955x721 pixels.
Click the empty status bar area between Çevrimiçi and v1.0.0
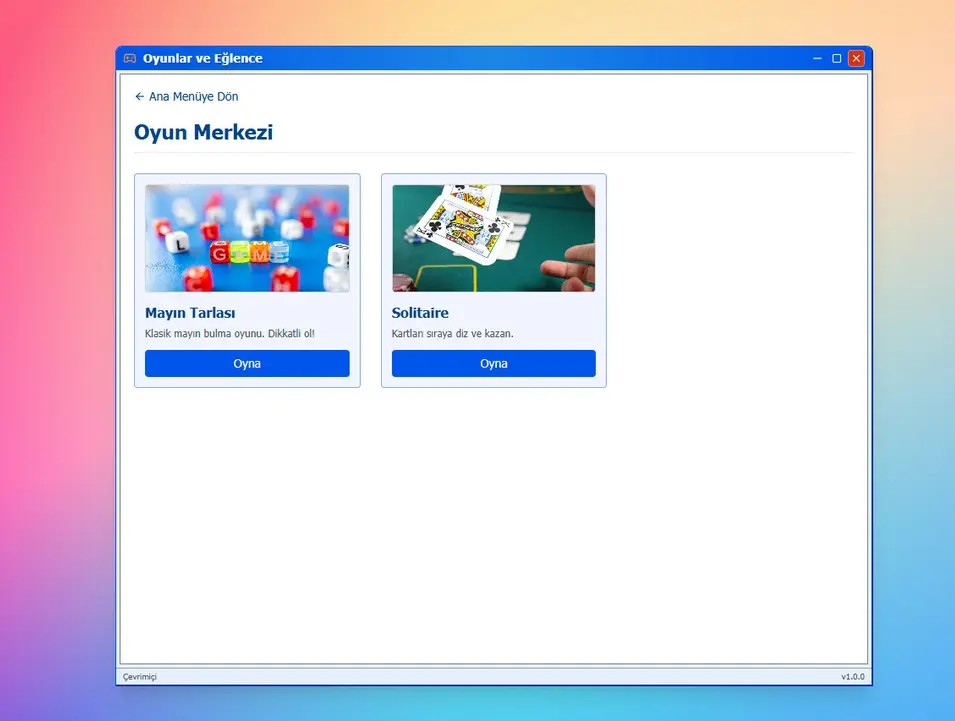click(x=495, y=677)
